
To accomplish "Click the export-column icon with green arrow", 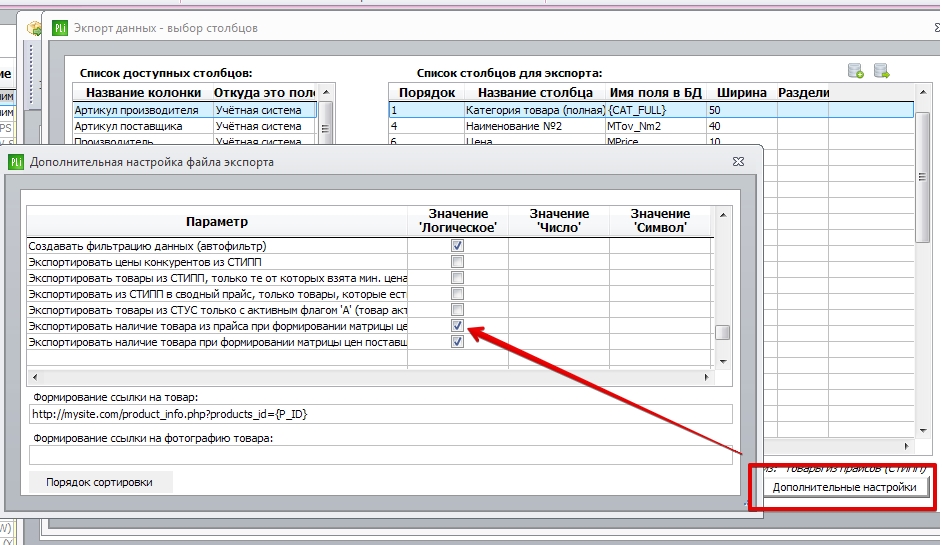I will point(881,71).
